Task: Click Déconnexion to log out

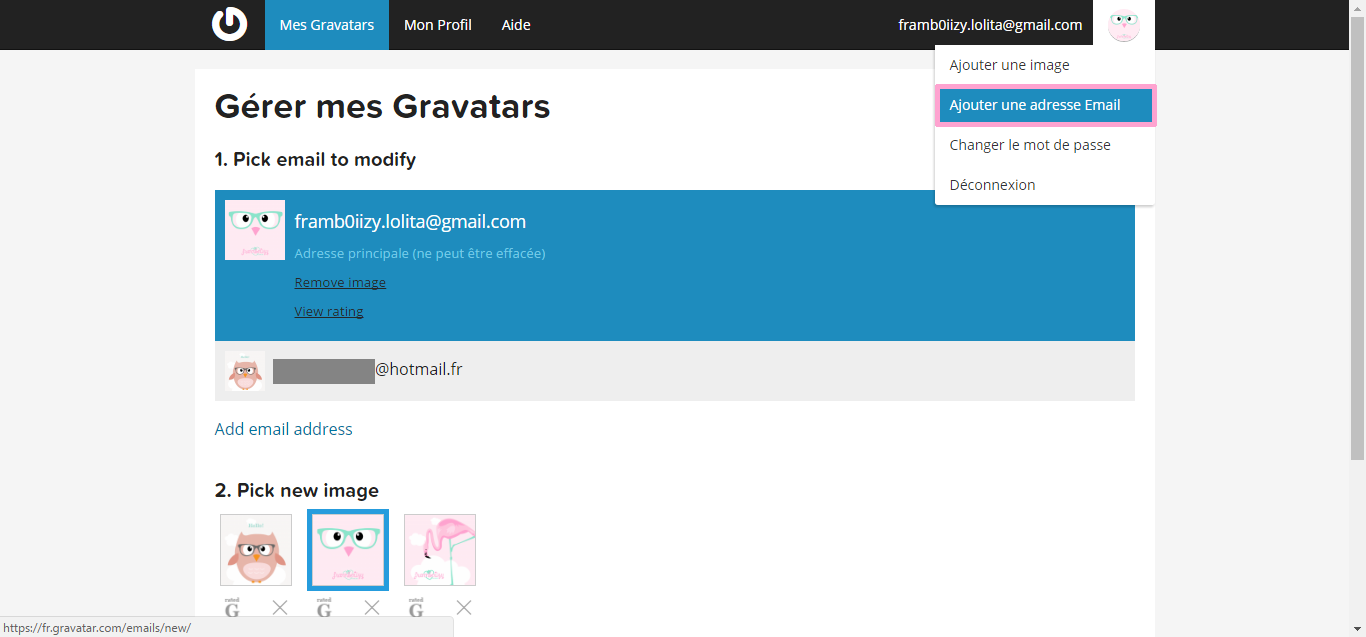Action: (1045, 185)
